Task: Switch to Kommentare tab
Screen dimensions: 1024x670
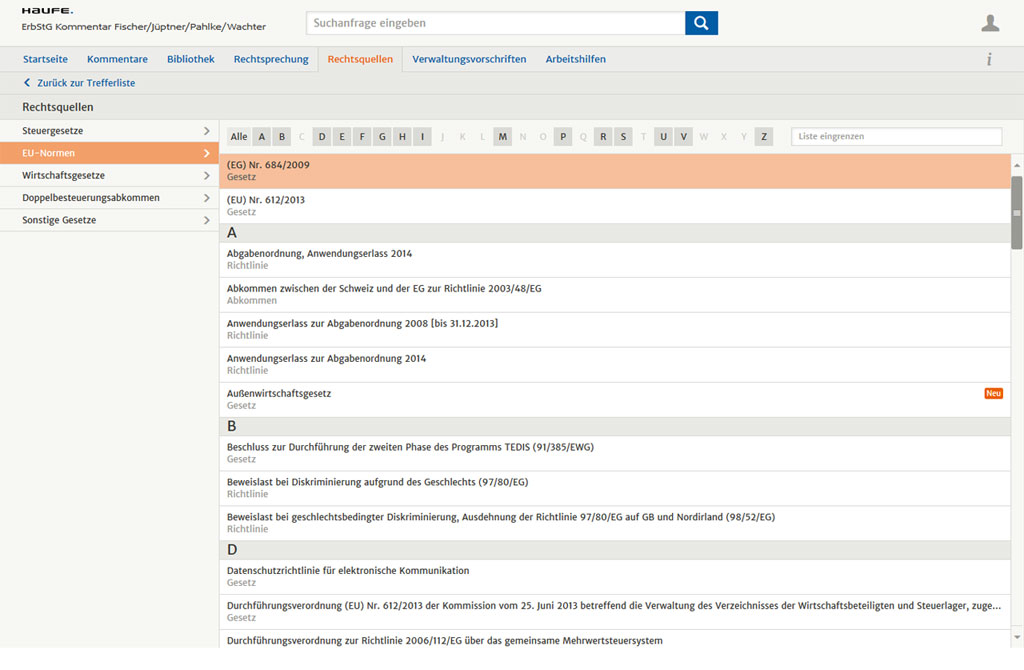Action: [117, 59]
